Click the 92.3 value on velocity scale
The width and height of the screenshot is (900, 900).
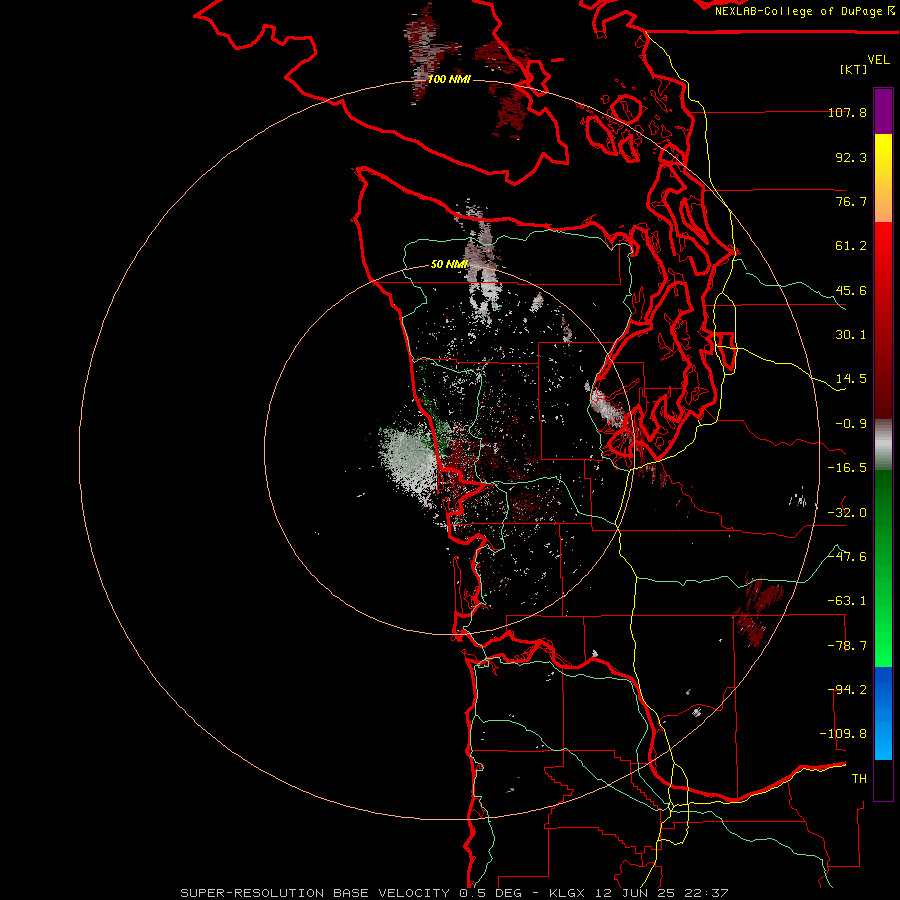(851, 157)
